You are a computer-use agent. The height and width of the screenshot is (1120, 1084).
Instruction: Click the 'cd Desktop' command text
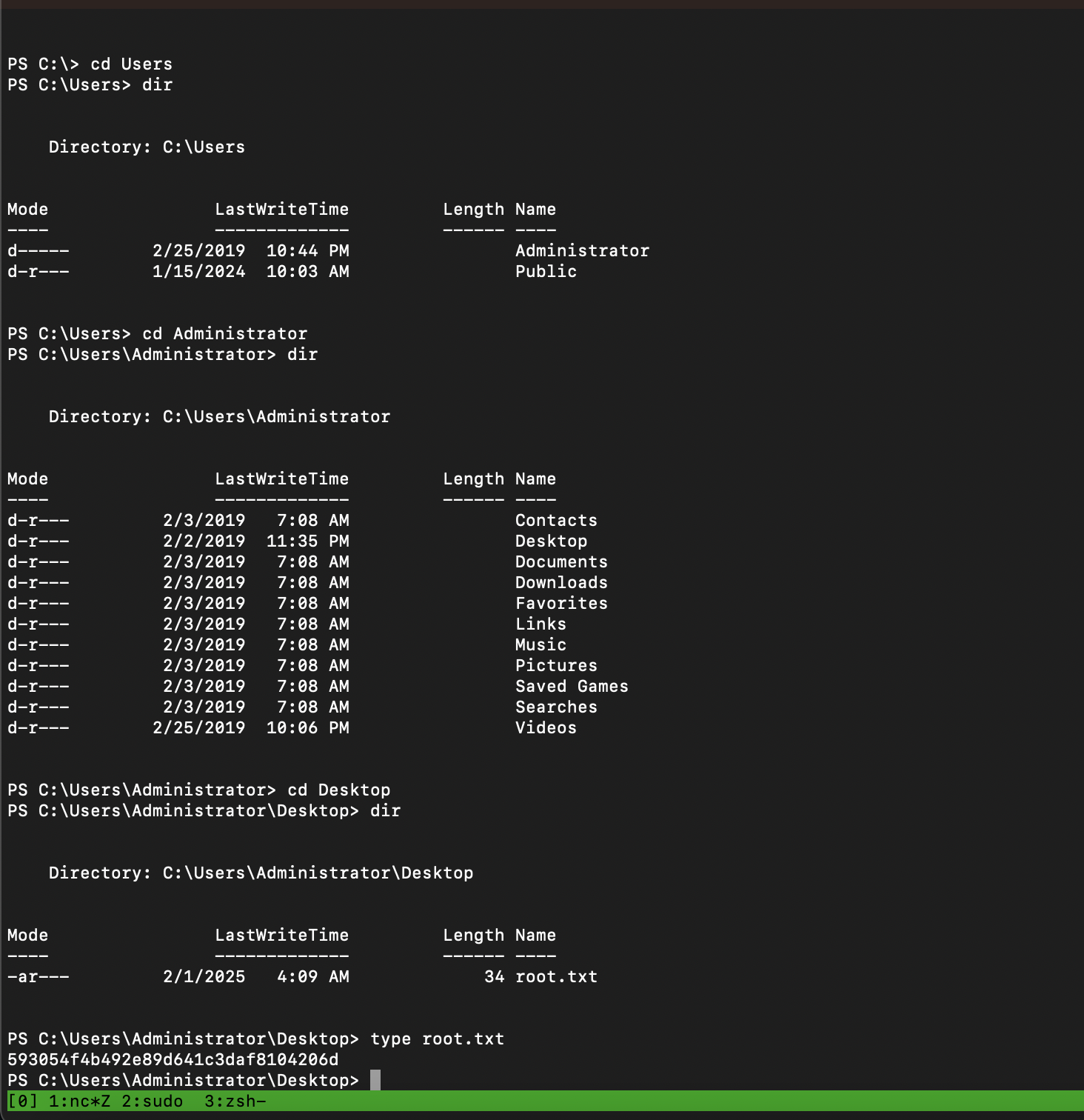(338, 790)
